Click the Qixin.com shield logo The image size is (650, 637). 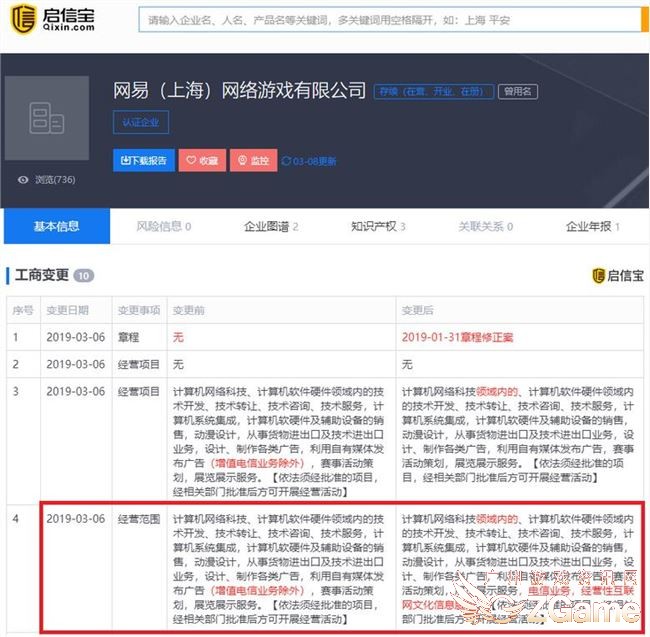click(23, 19)
